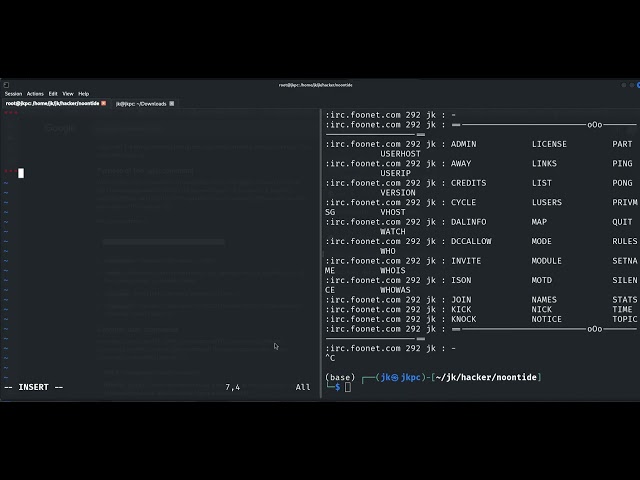Click the TOPIC command text

(624, 319)
